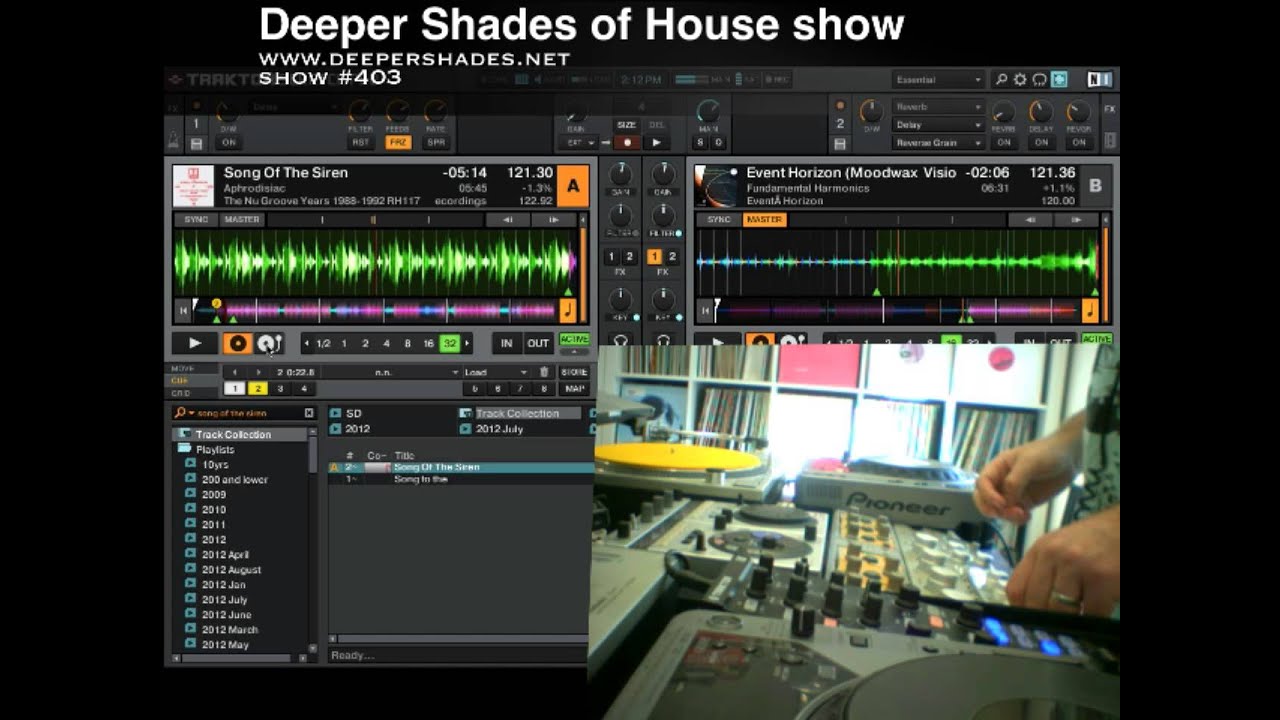The width and height of the screenshot is (1280, 720).
Task: Set loop IN point on Deck A
Action: 507,343
